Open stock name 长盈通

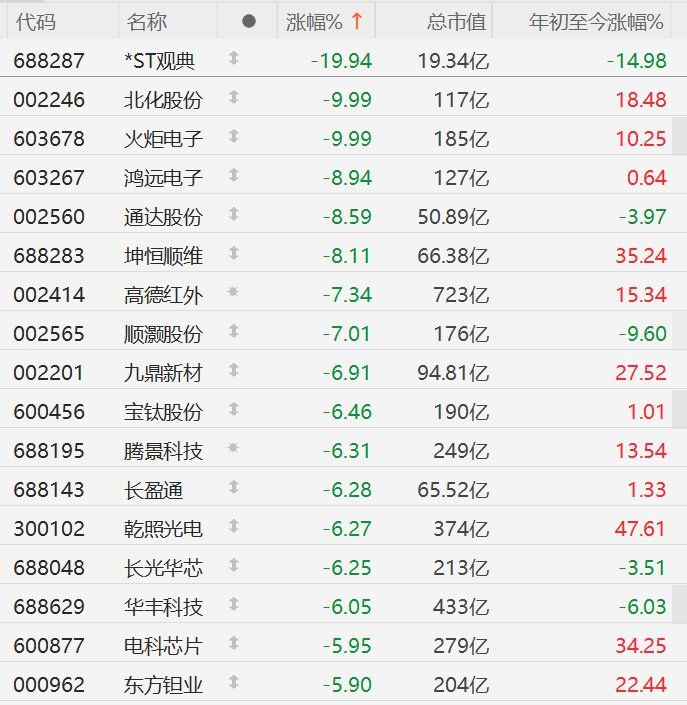click(x=154, y=490)
